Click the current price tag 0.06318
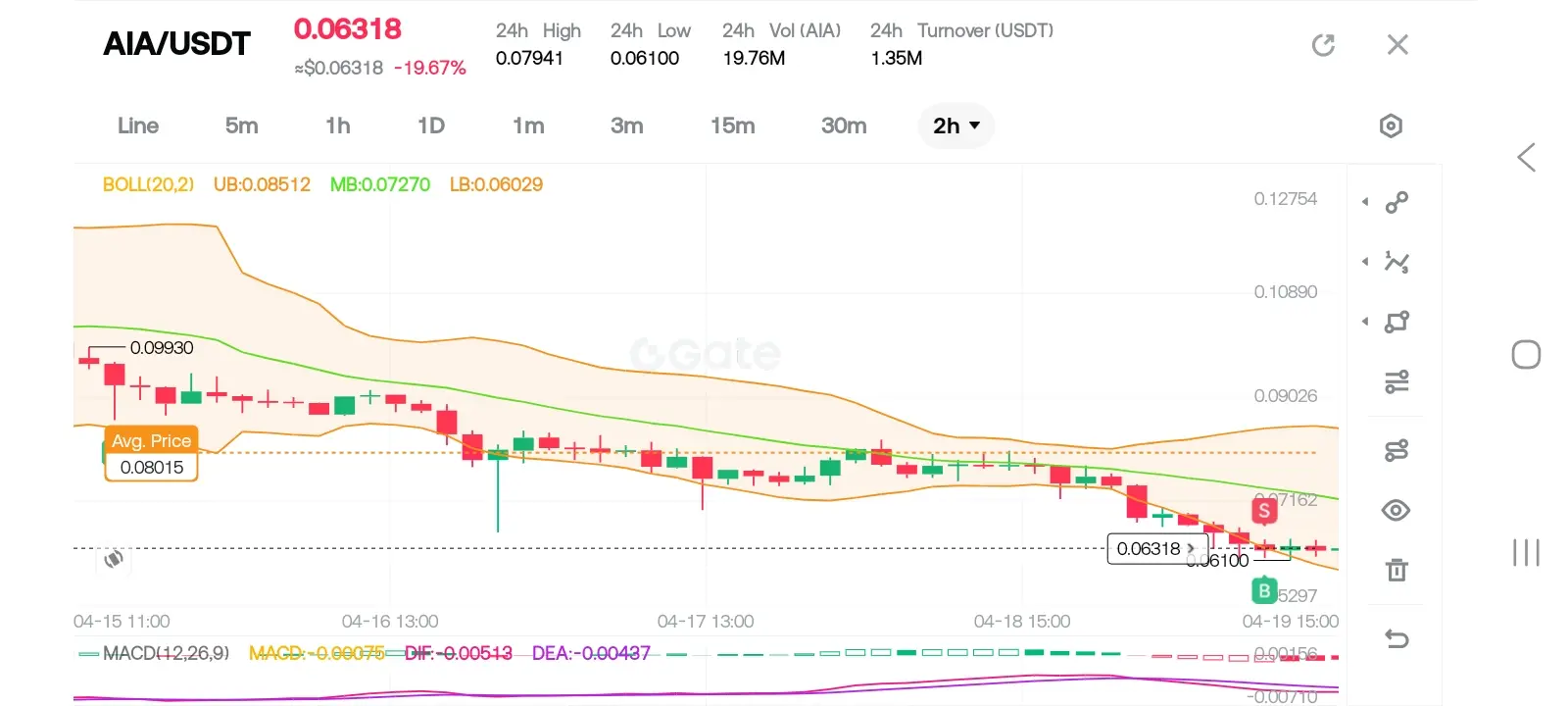Screen dimensions: 1568x706 [x=1156, y=549]
